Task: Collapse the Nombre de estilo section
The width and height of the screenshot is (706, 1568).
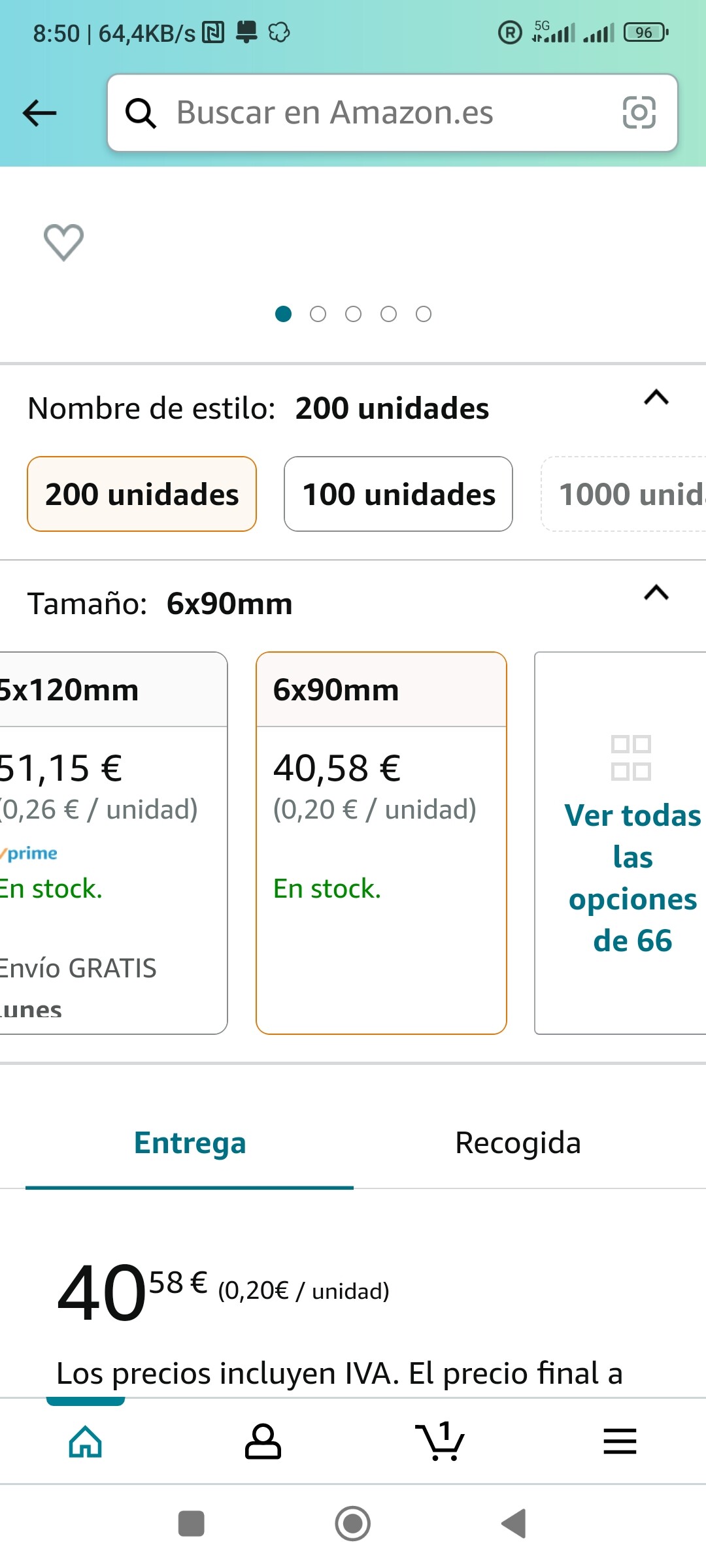Action: click(x=656, y=397)
